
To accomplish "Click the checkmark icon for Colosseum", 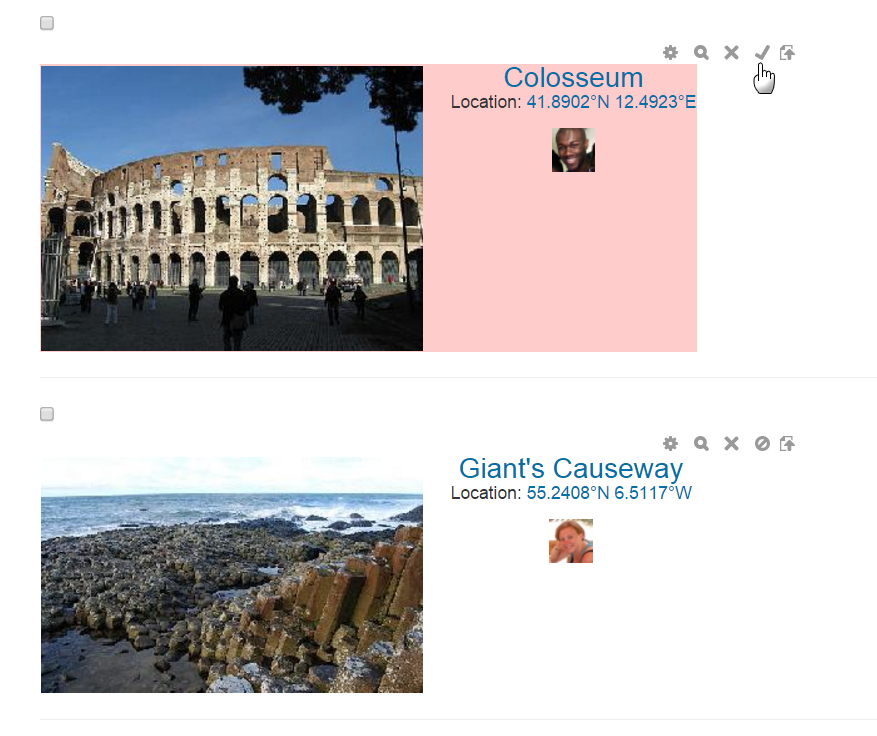I will [x=762, y=53].
